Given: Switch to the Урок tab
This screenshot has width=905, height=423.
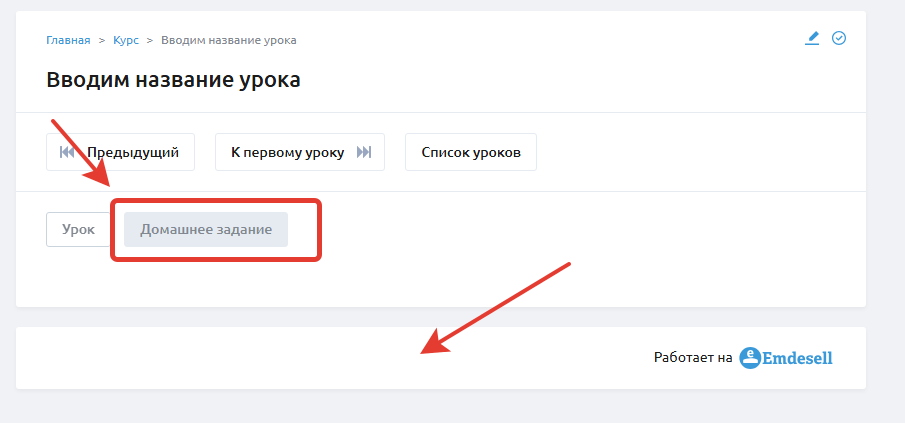Looking at the screenshot, I should tap(78, 229).
